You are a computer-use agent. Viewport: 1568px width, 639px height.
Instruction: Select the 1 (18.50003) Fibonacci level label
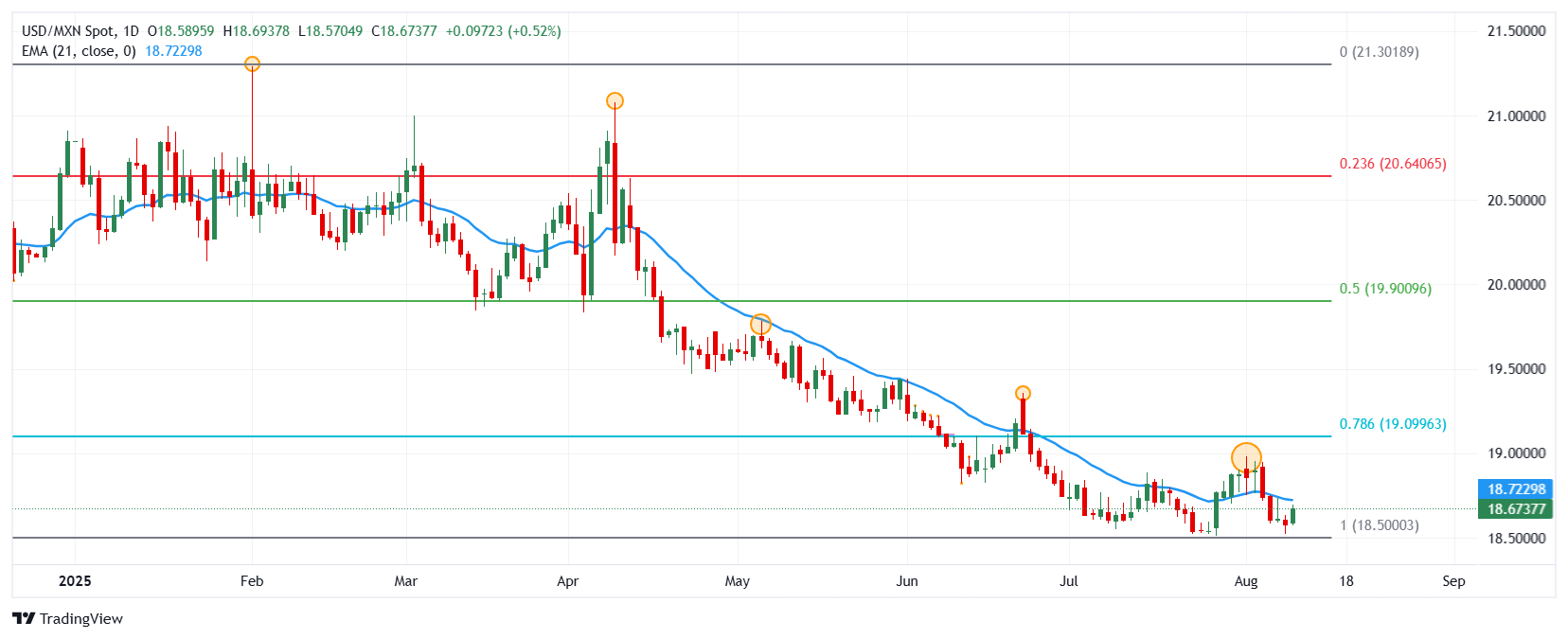(x=1379, y=525)
